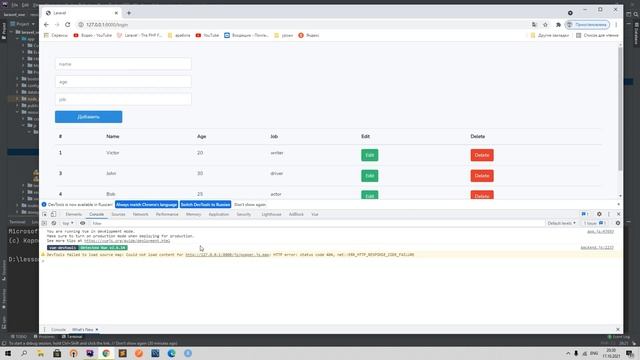Edit the John row
640x360 pixels.
point(369,176)
